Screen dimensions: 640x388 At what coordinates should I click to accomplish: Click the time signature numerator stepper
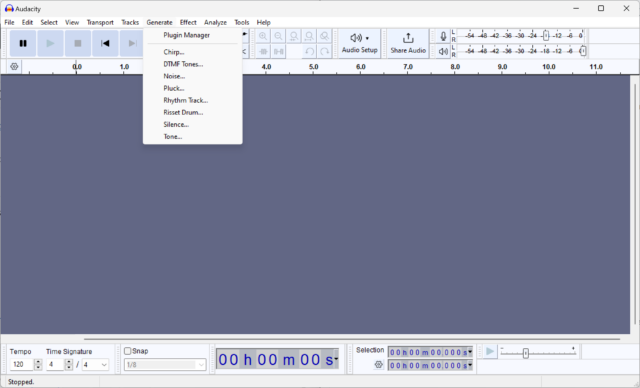tap(69, 364)
